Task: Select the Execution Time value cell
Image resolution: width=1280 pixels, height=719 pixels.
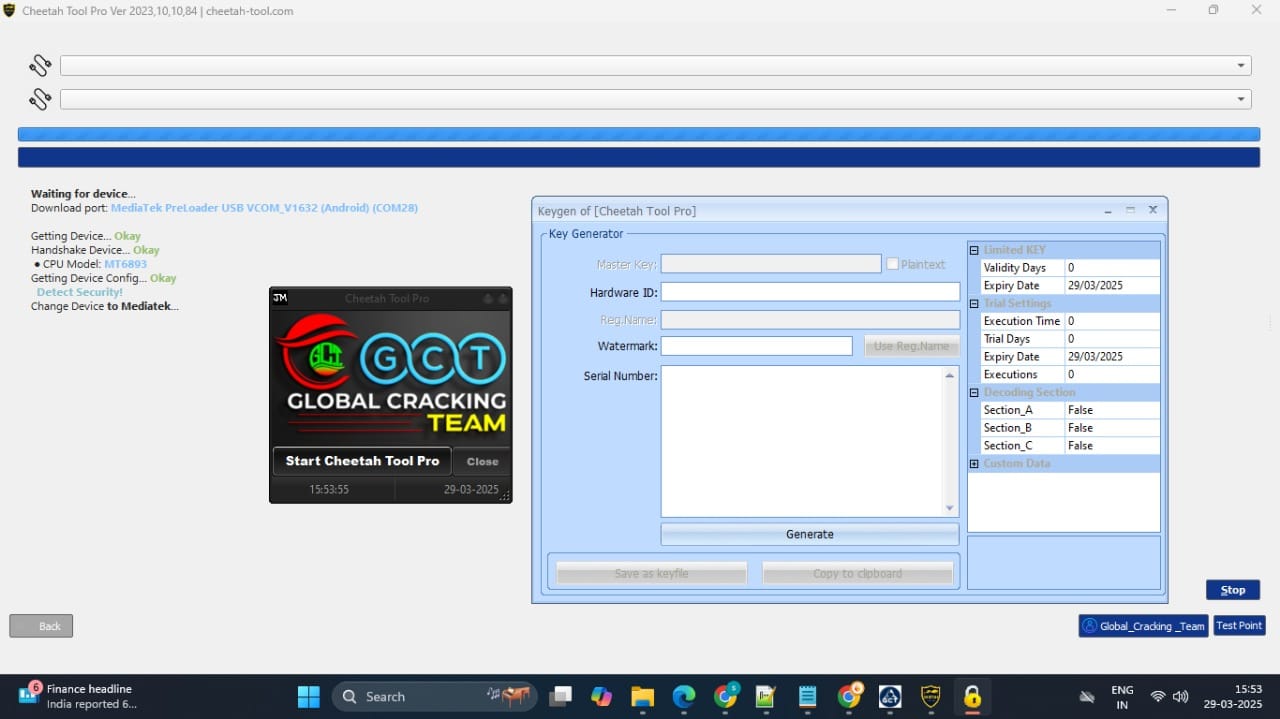Action: point(1112,321)
